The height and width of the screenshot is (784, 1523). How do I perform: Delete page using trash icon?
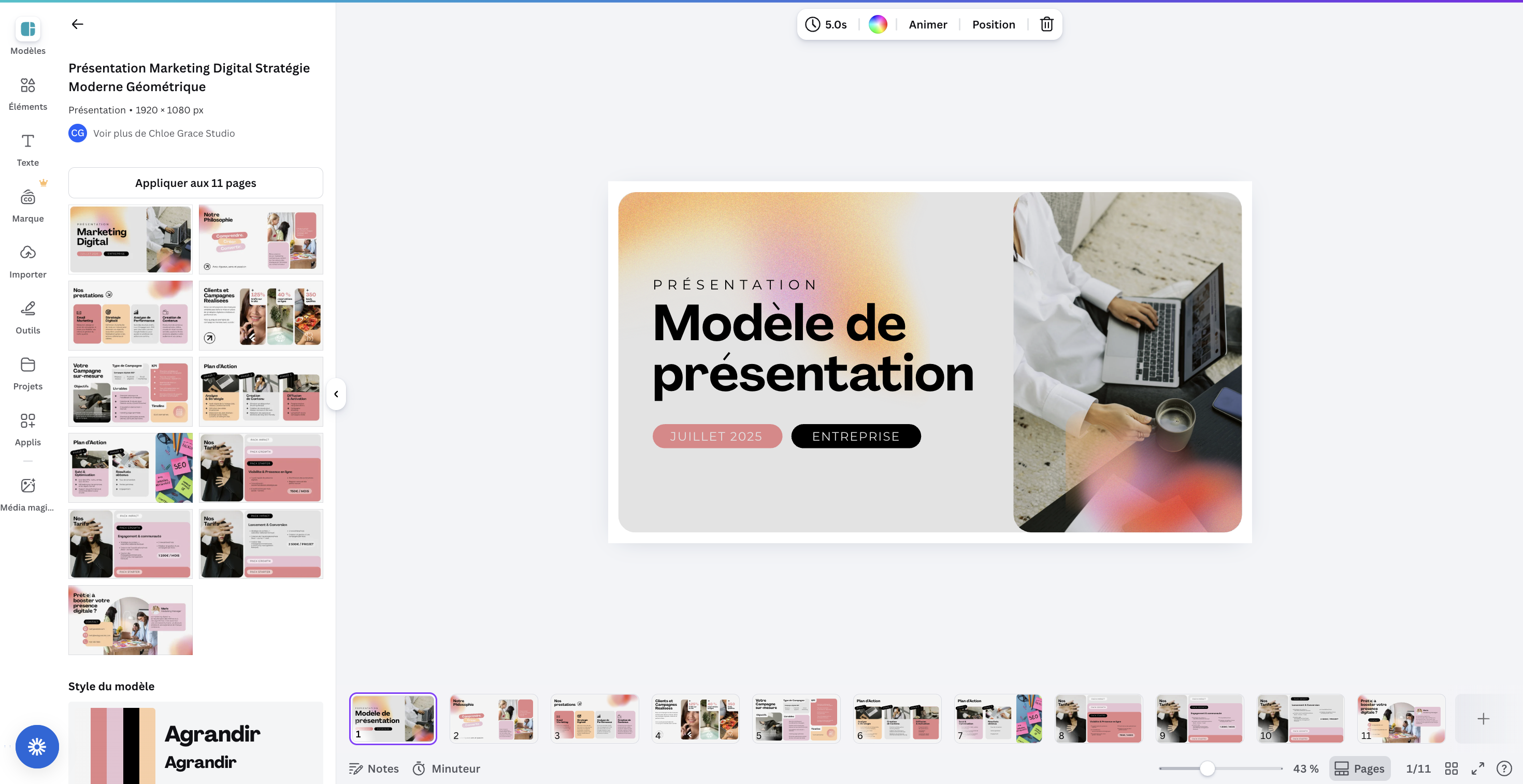pyautogui.click(x=1046, y=24)
